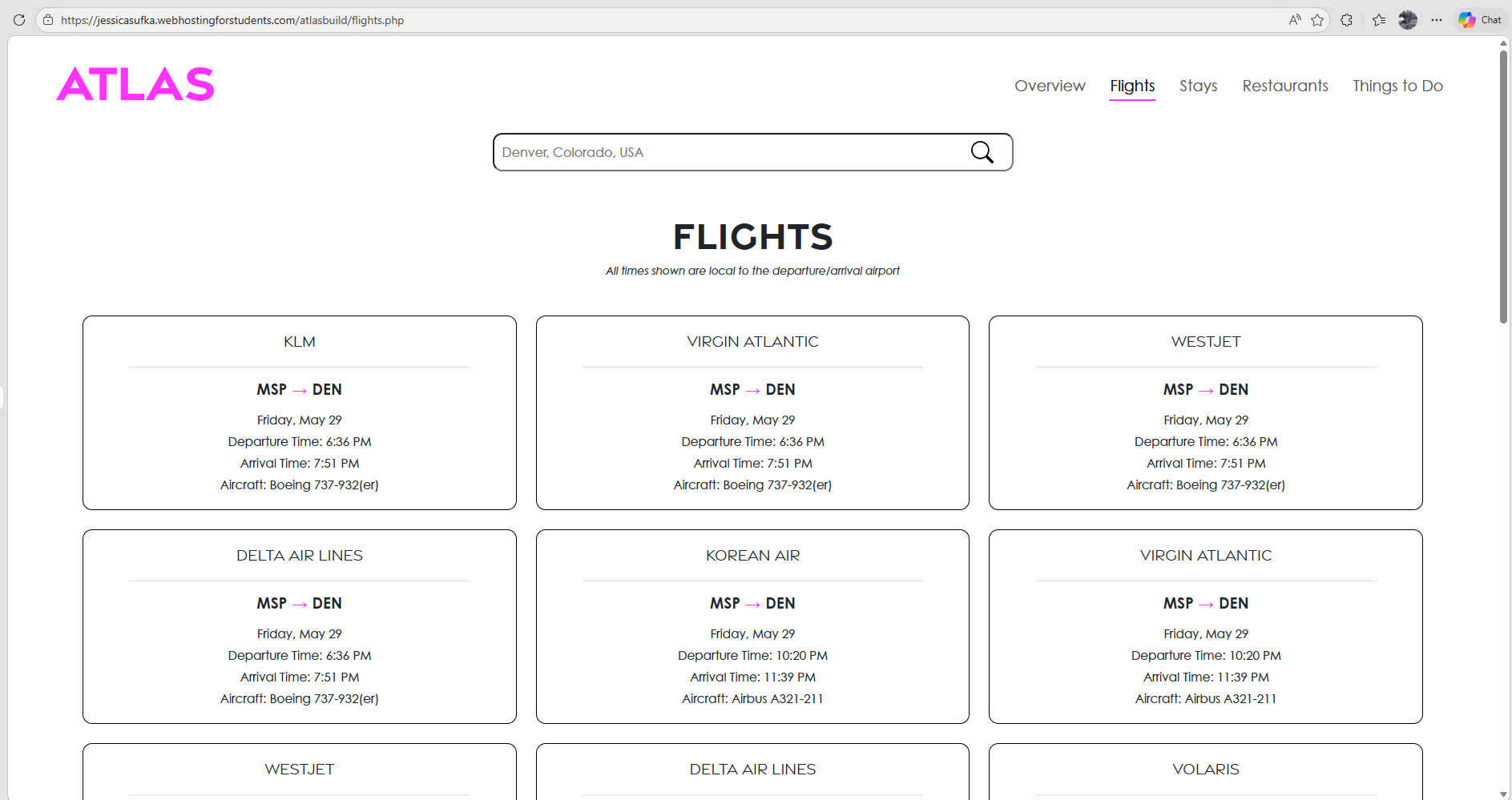
Task: Click the VOLARIS airline title
Action: point(1206,770)
